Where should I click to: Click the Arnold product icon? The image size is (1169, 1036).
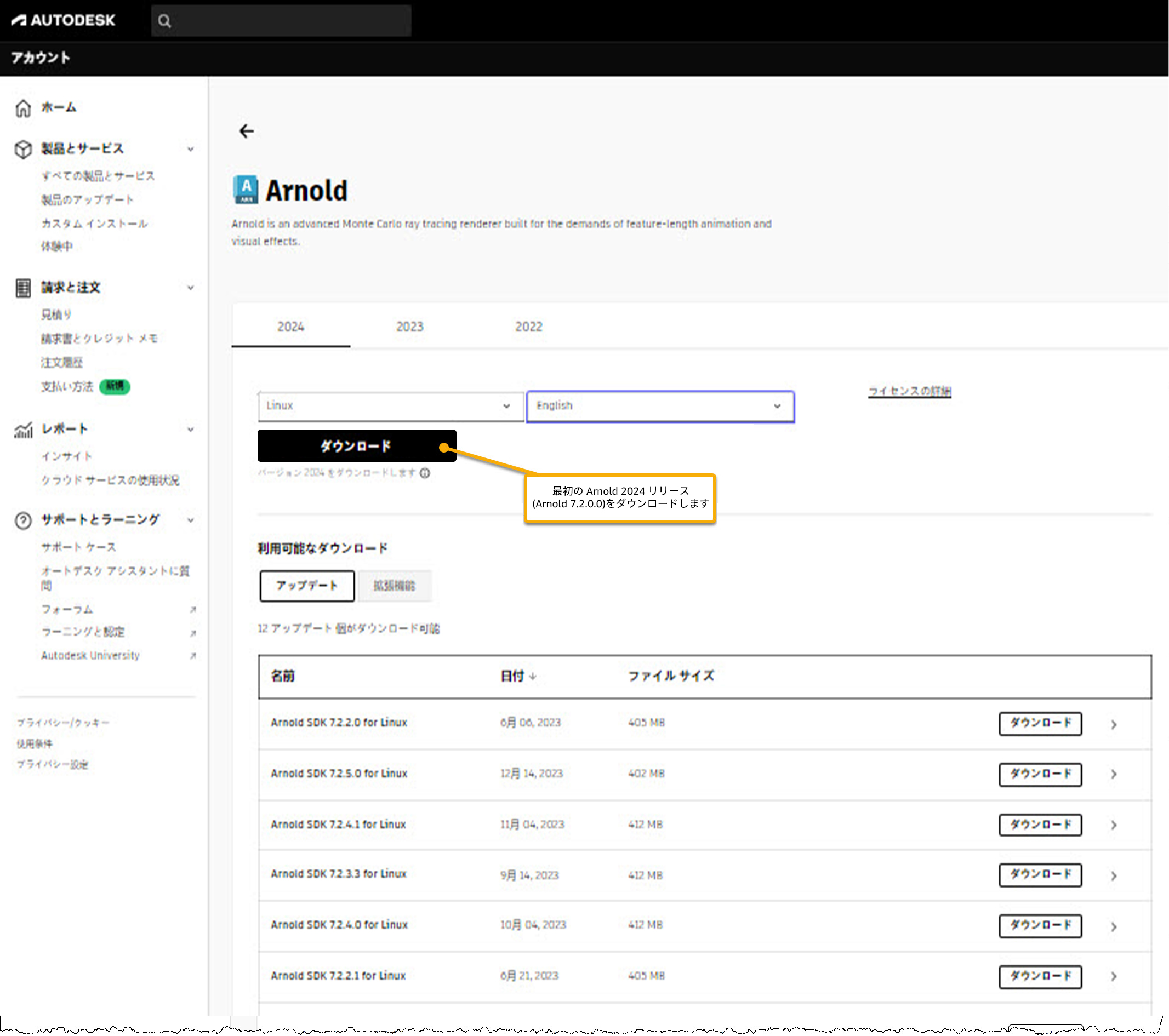[x=246, y=189]
